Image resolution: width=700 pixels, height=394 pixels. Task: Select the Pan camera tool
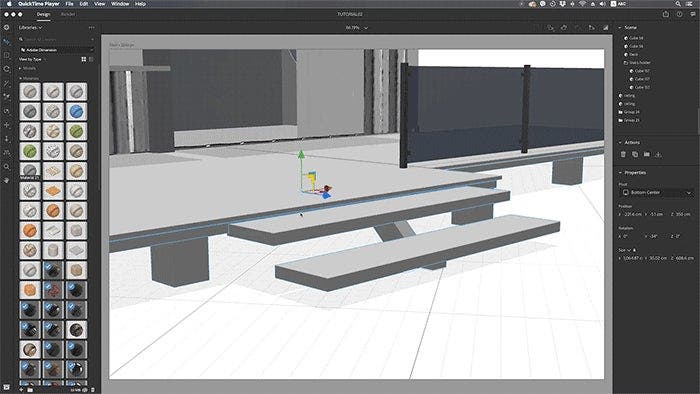6,125
